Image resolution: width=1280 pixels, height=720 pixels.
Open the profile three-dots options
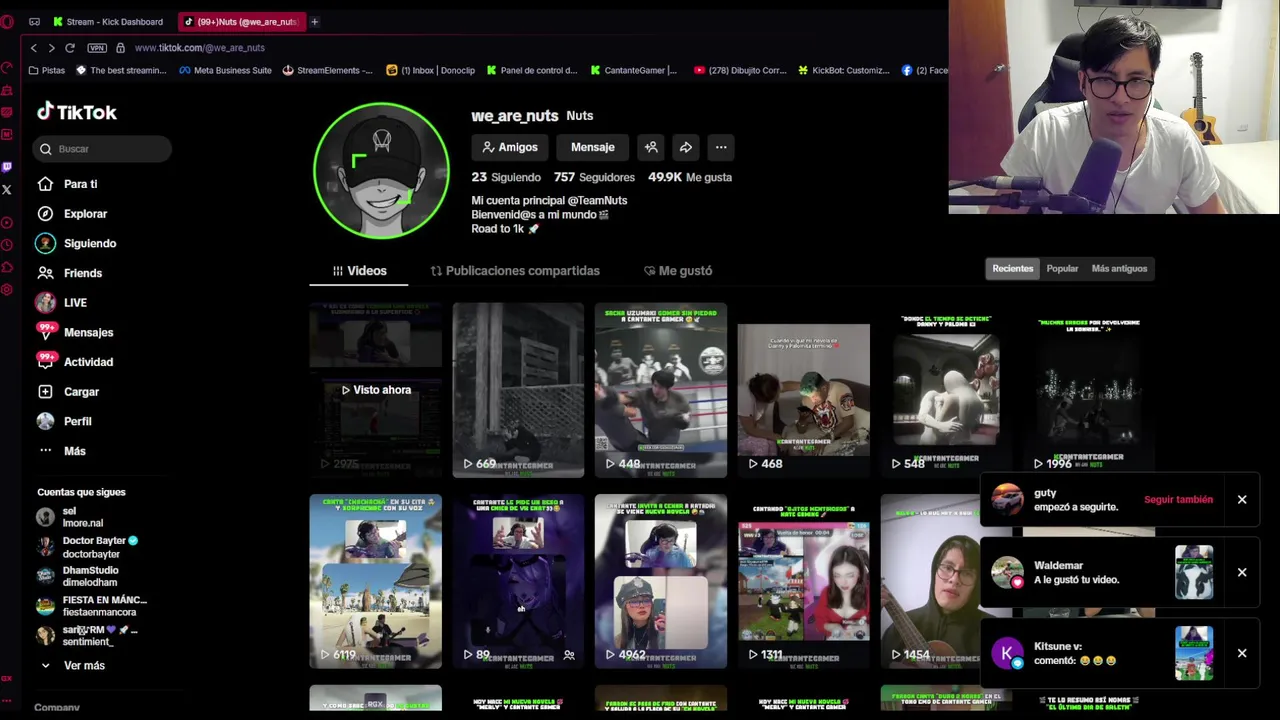click(x=721, y=147)
